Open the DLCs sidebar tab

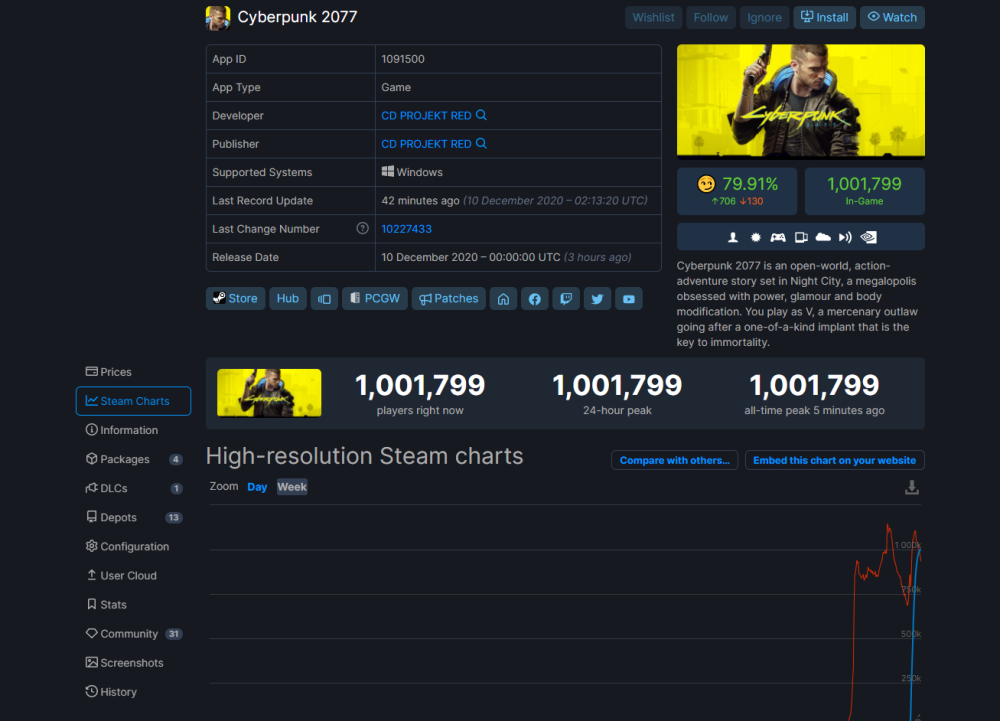tap(133, 488)
